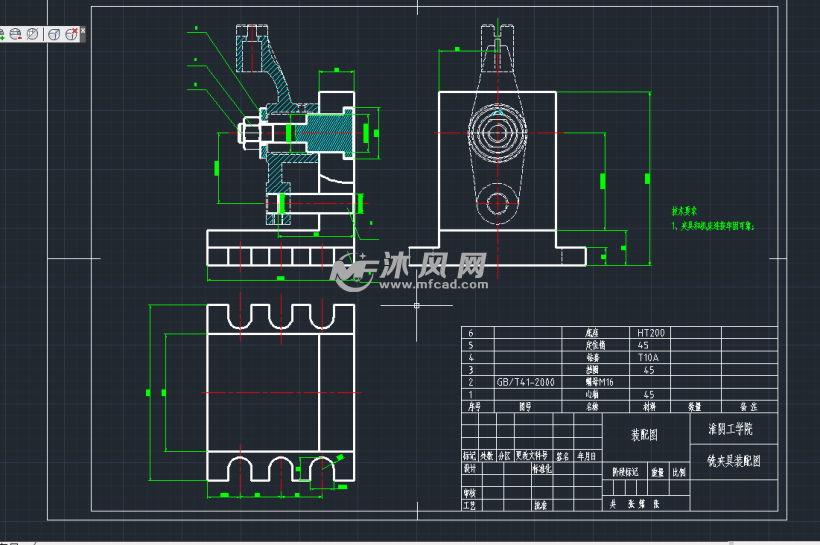The width and height of the screenshot is (820, 545).
Task: Click the 备注 remarks column header
Action: (749, 406)
